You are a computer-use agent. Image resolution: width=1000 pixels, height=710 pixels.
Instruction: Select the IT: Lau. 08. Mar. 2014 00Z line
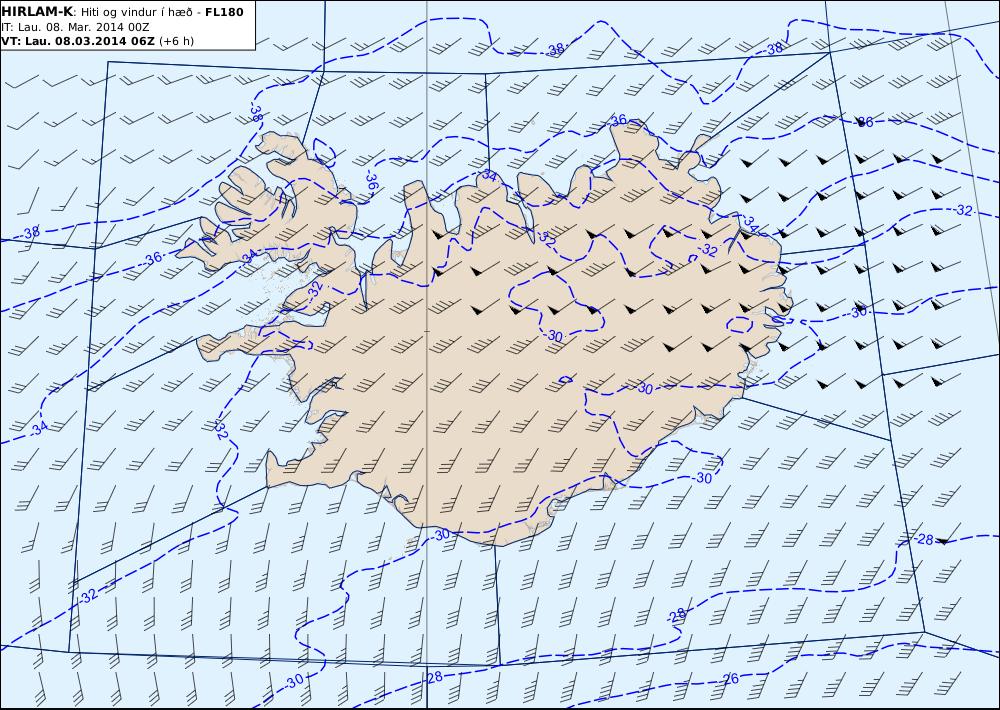[x=75, y=27]
